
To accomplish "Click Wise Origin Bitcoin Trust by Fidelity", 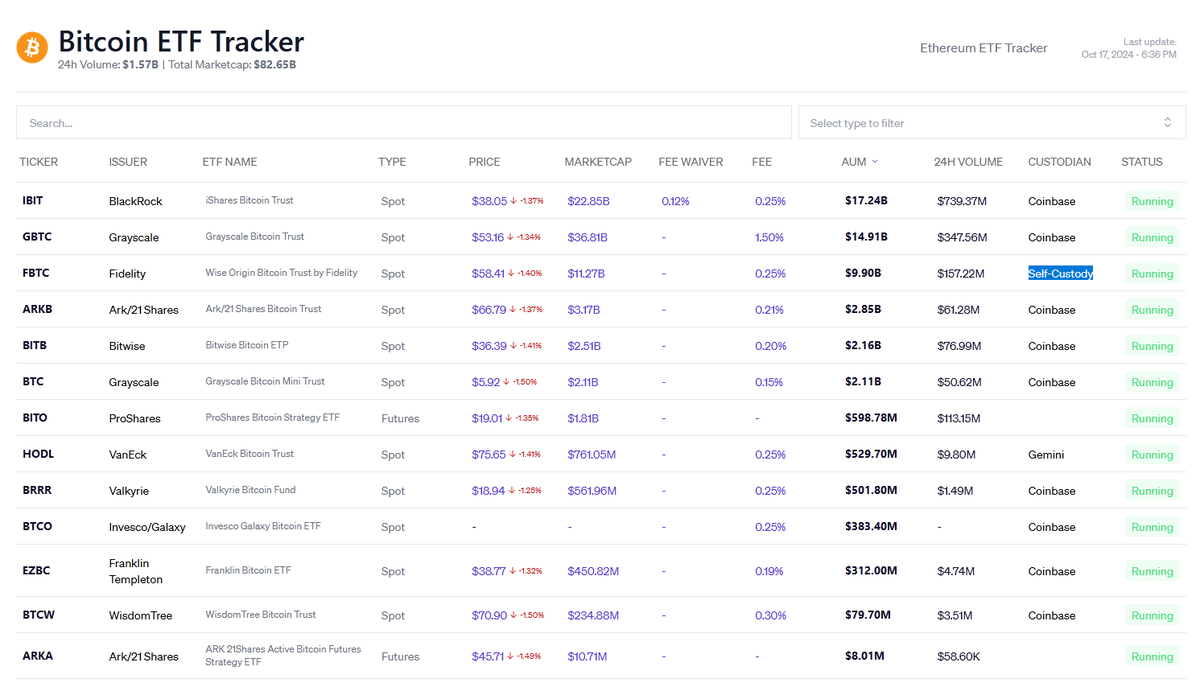I will (281, 273).
